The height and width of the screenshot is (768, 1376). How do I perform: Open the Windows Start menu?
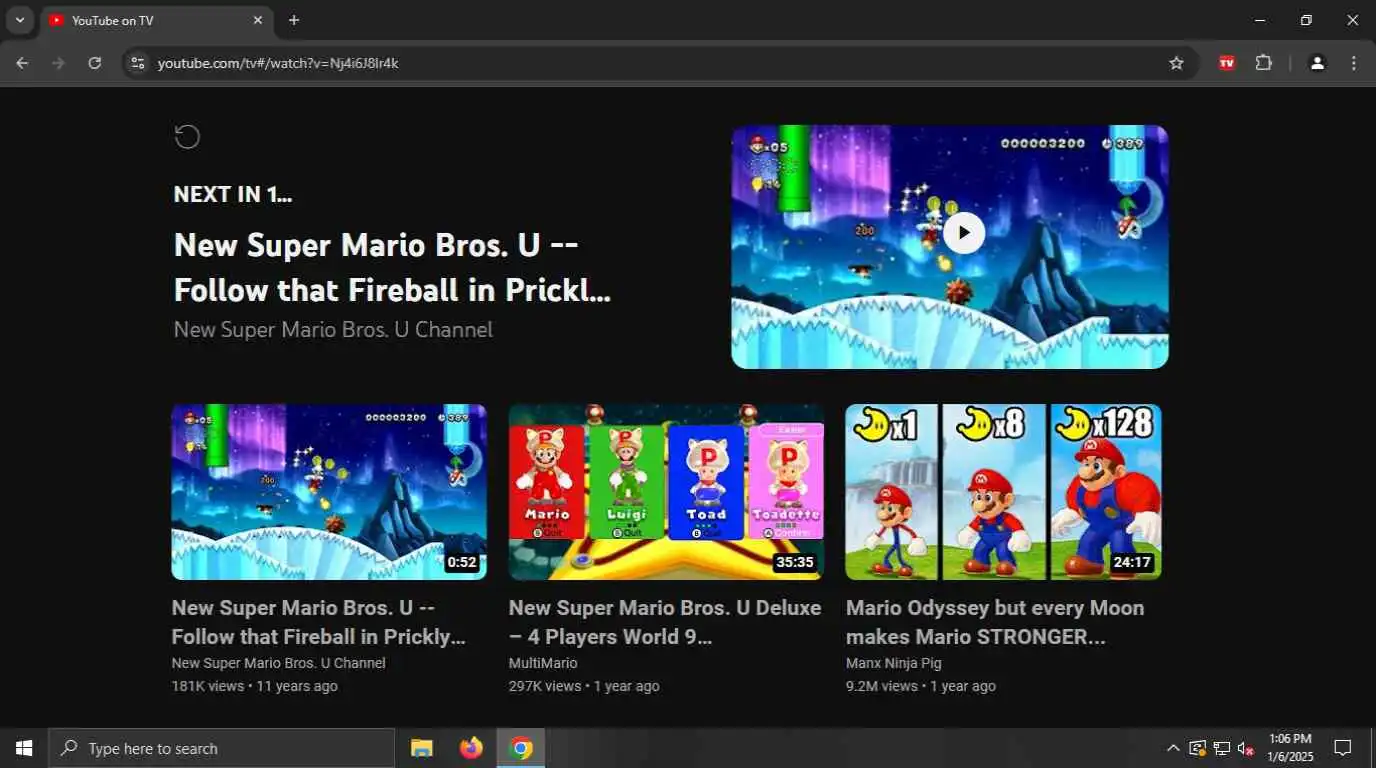(x=24, y=748)
